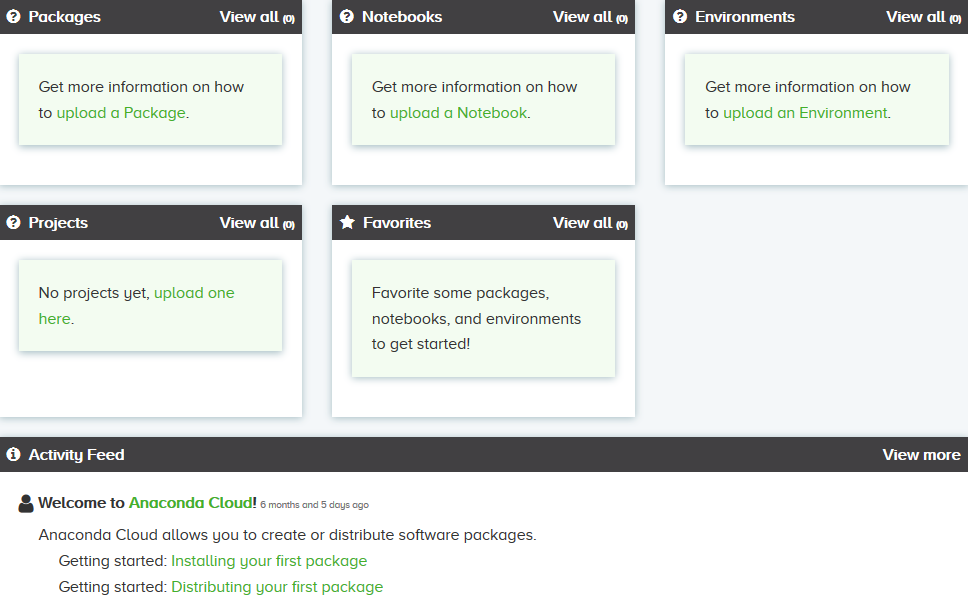Viewport: 968px width, 599px height.
Task: Follow the upload a Notebook link
Action: 459,113
